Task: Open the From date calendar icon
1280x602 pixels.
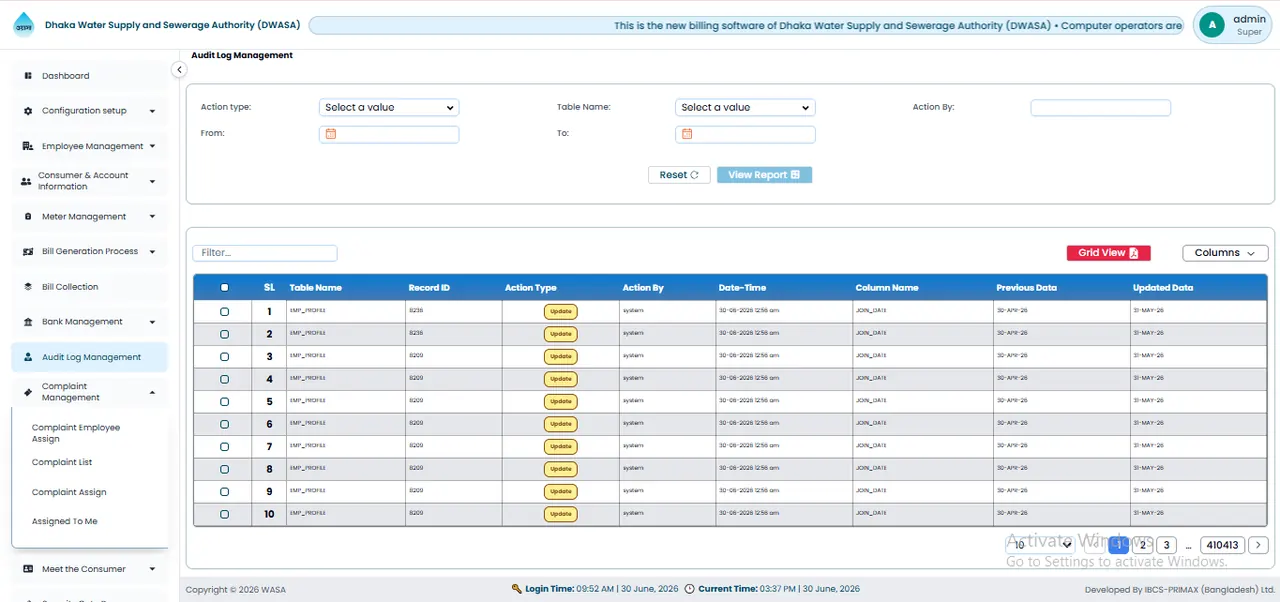Action: point(331,134)
